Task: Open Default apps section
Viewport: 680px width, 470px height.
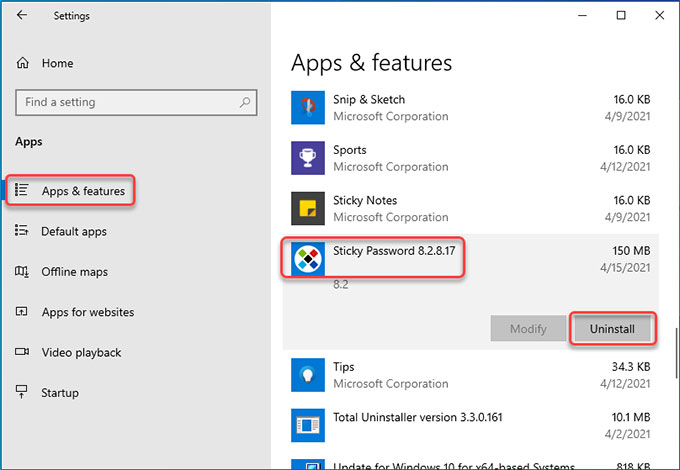Action: point(74,232)
